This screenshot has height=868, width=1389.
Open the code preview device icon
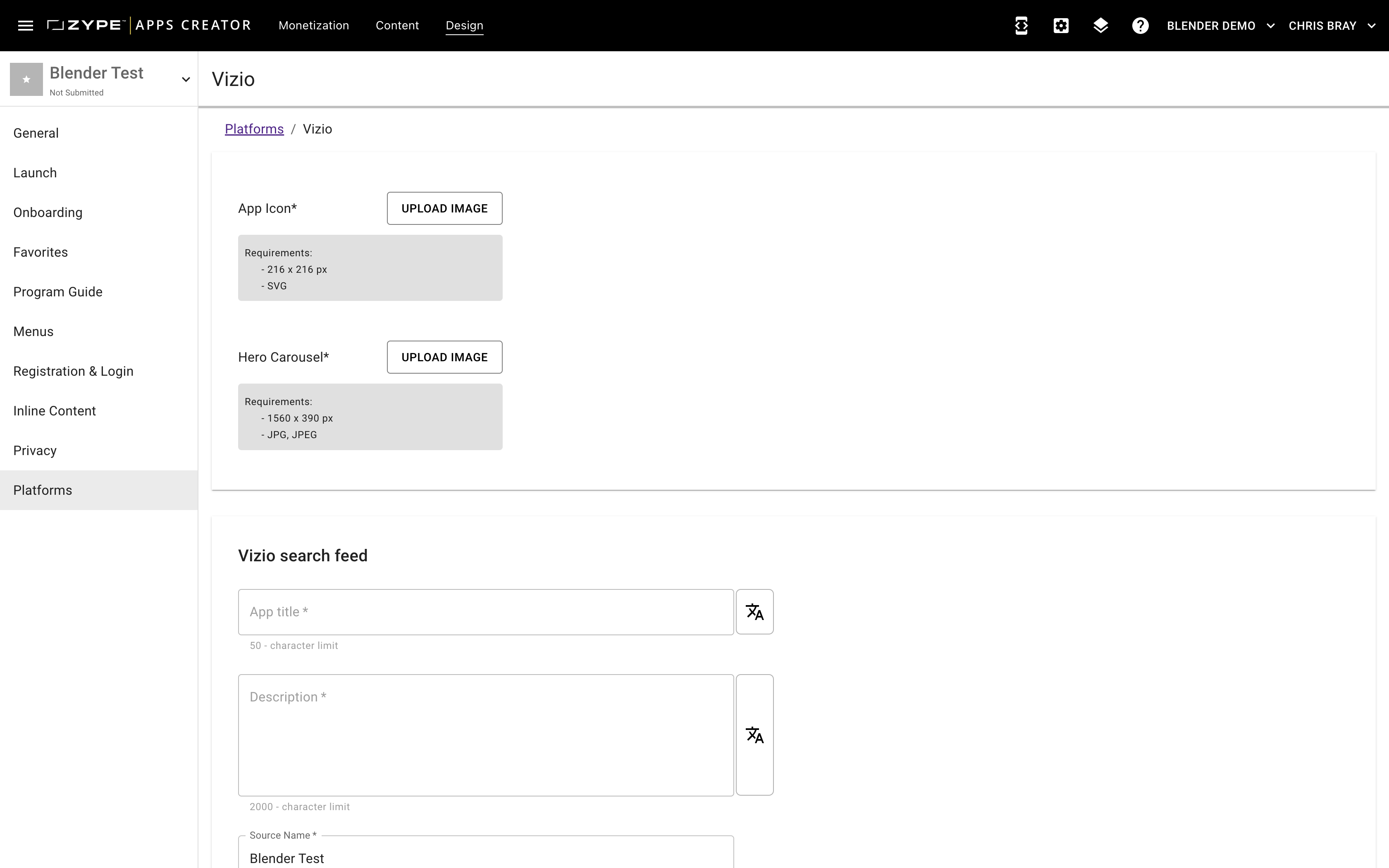tap(1021, 26)
